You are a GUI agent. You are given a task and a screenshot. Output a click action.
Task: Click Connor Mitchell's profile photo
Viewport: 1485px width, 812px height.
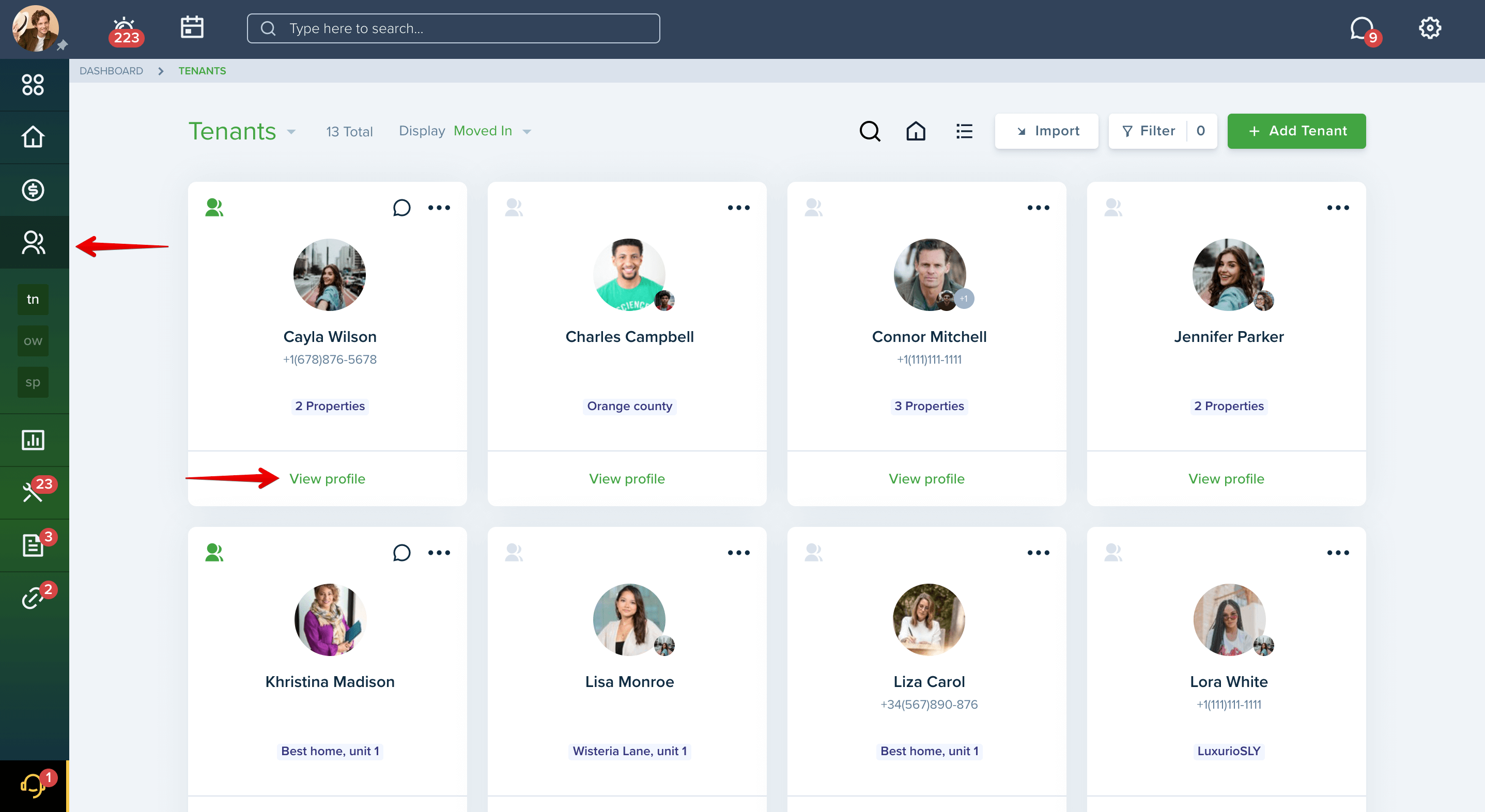click(x=929, y=275)
